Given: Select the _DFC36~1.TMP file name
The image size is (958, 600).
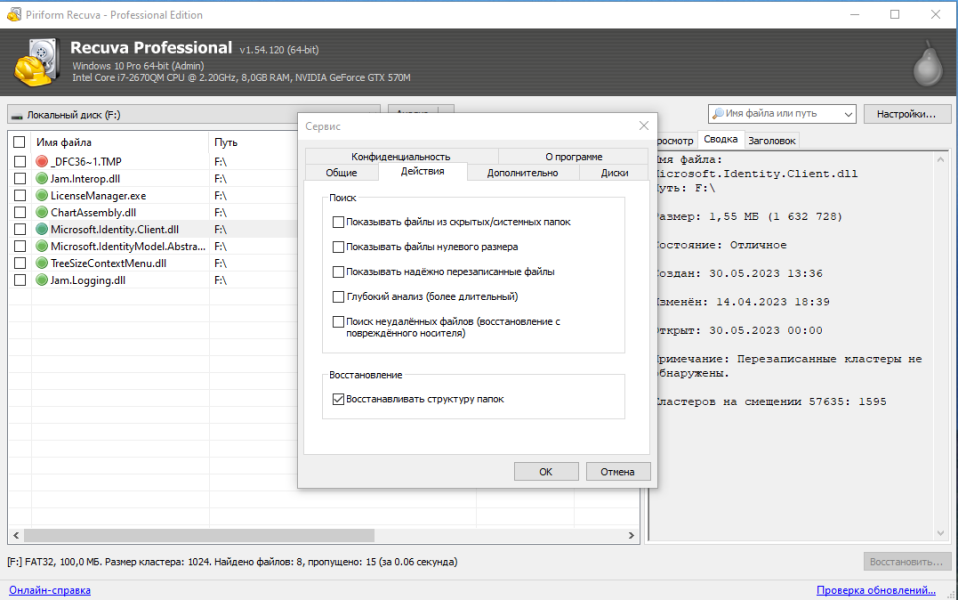Looking at the screenshot, I should pos(86,162).
